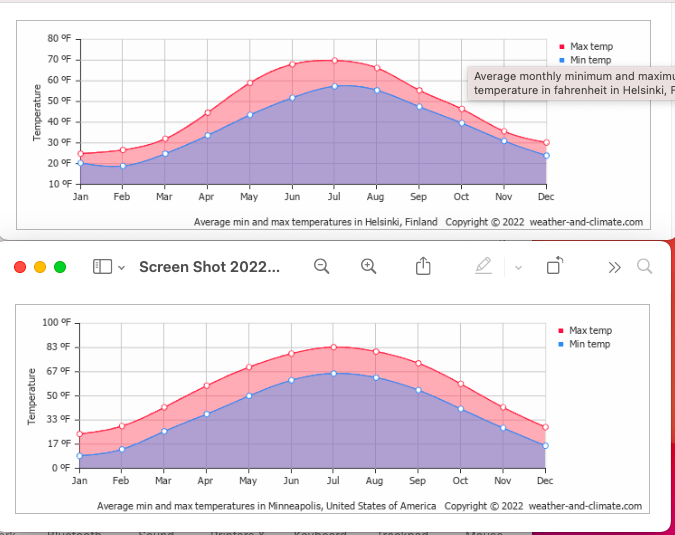This screenshot has height=535, width=675.
Task: Toggle the Preview sidebar view icon
Action: [102, 267]
